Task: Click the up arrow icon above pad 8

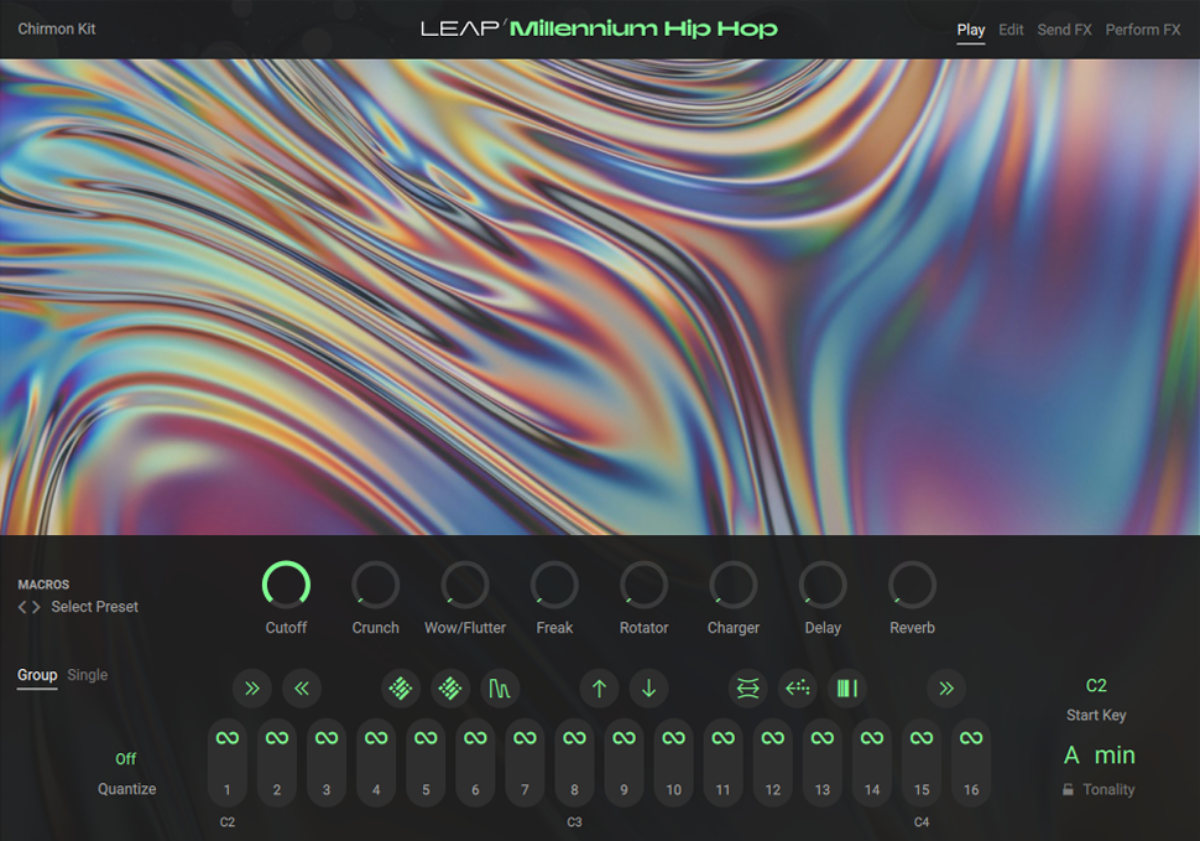Action: 599,689
